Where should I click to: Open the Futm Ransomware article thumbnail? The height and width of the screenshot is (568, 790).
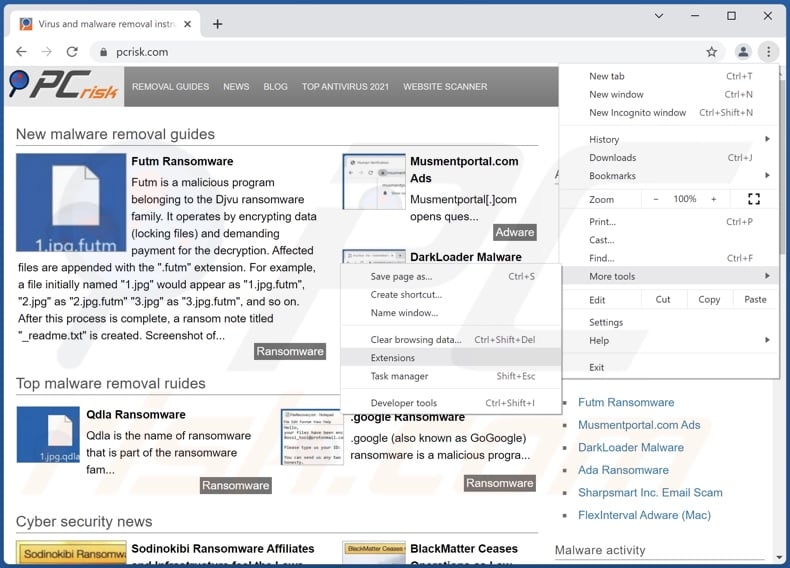71,203
